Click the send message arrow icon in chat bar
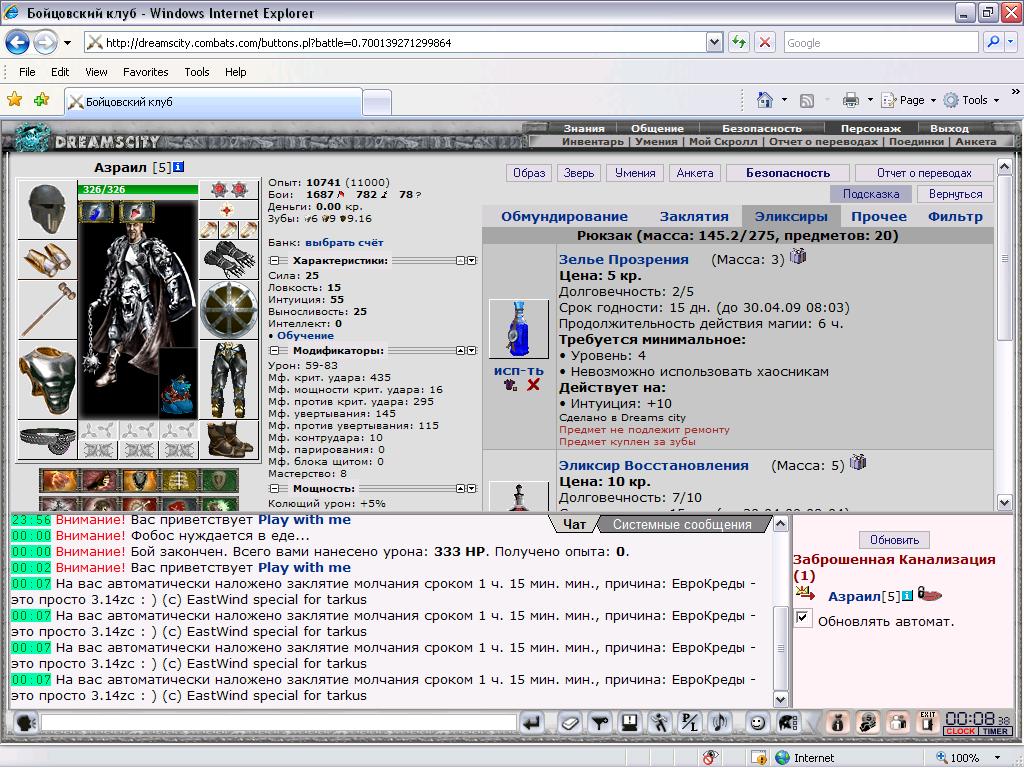This screenshot has height=768, width=1024. click(532, 723)
